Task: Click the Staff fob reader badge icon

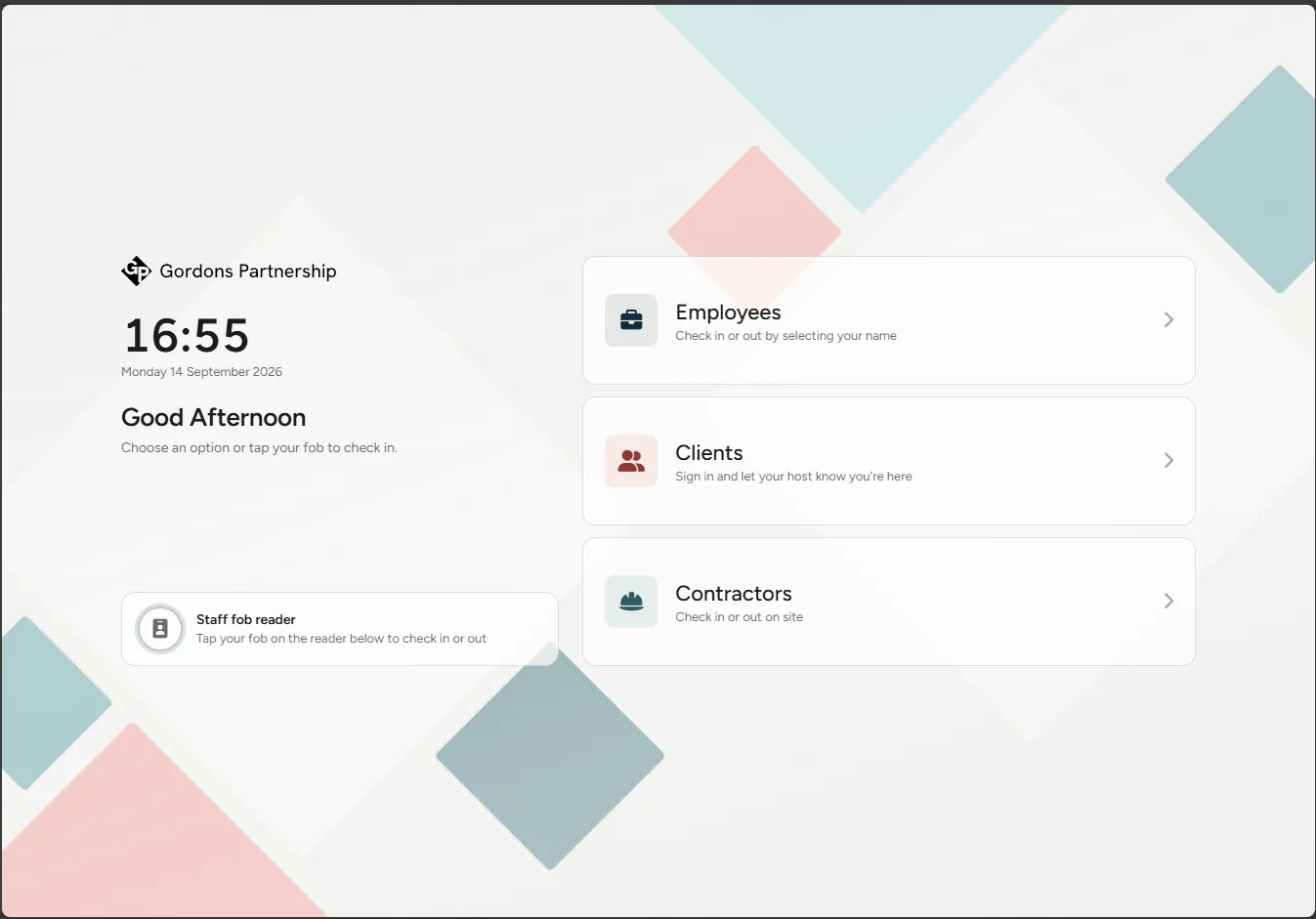Action: coord(160,629)
